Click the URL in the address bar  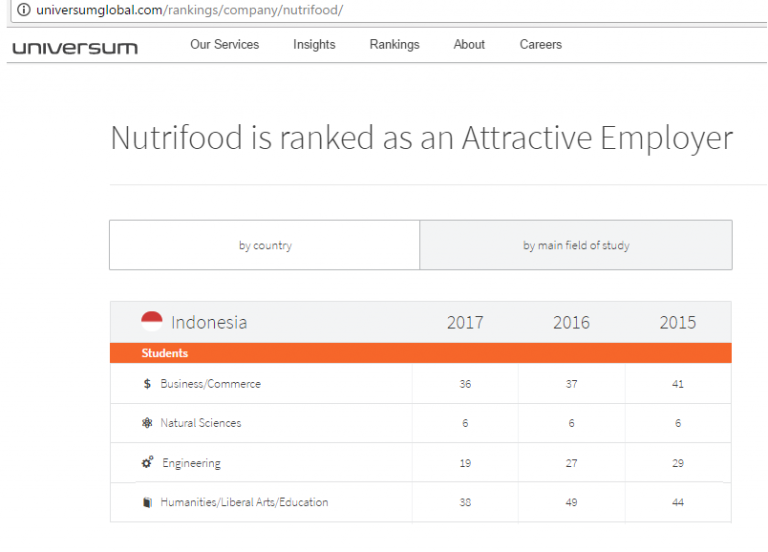pyautogui.click(x=190, y=10)
